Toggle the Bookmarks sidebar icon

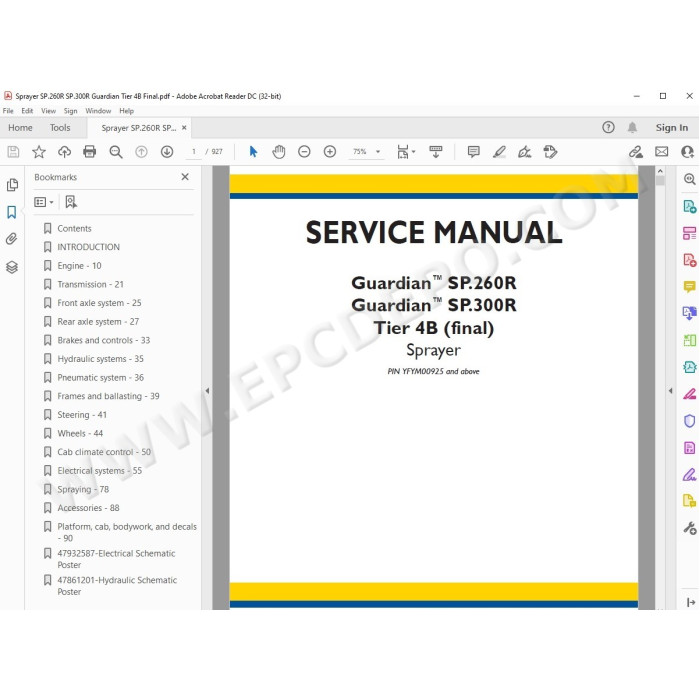(12, 212)
